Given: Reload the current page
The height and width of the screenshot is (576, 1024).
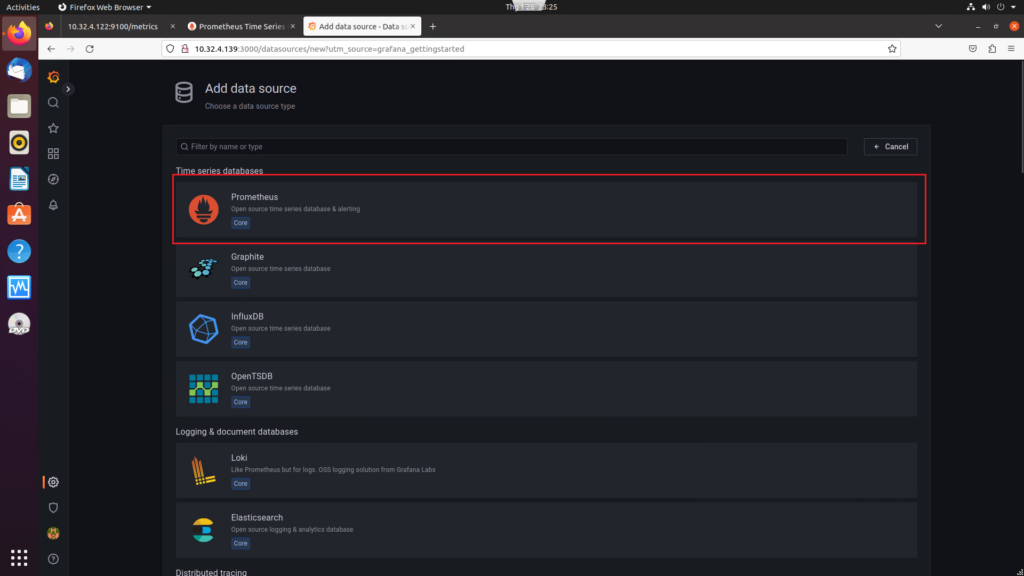Looking at the screenshot, I should 89,49.
